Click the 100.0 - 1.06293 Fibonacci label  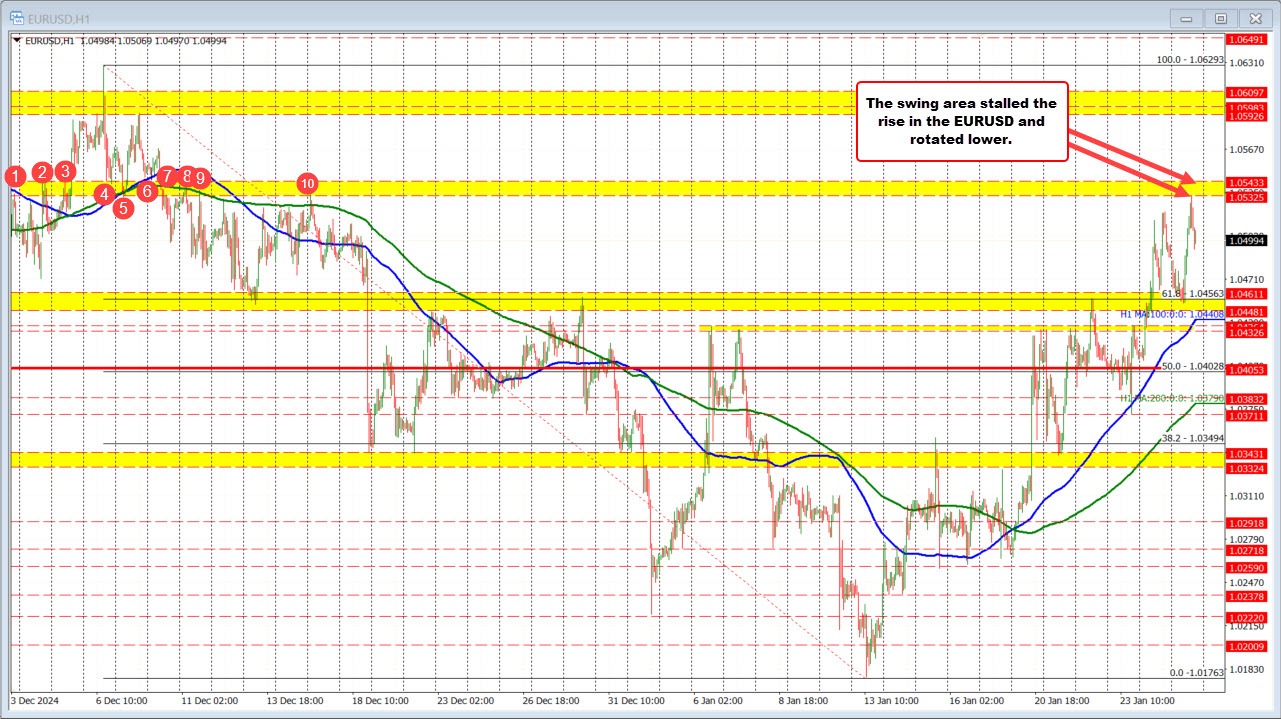[x=1190, y=60]
